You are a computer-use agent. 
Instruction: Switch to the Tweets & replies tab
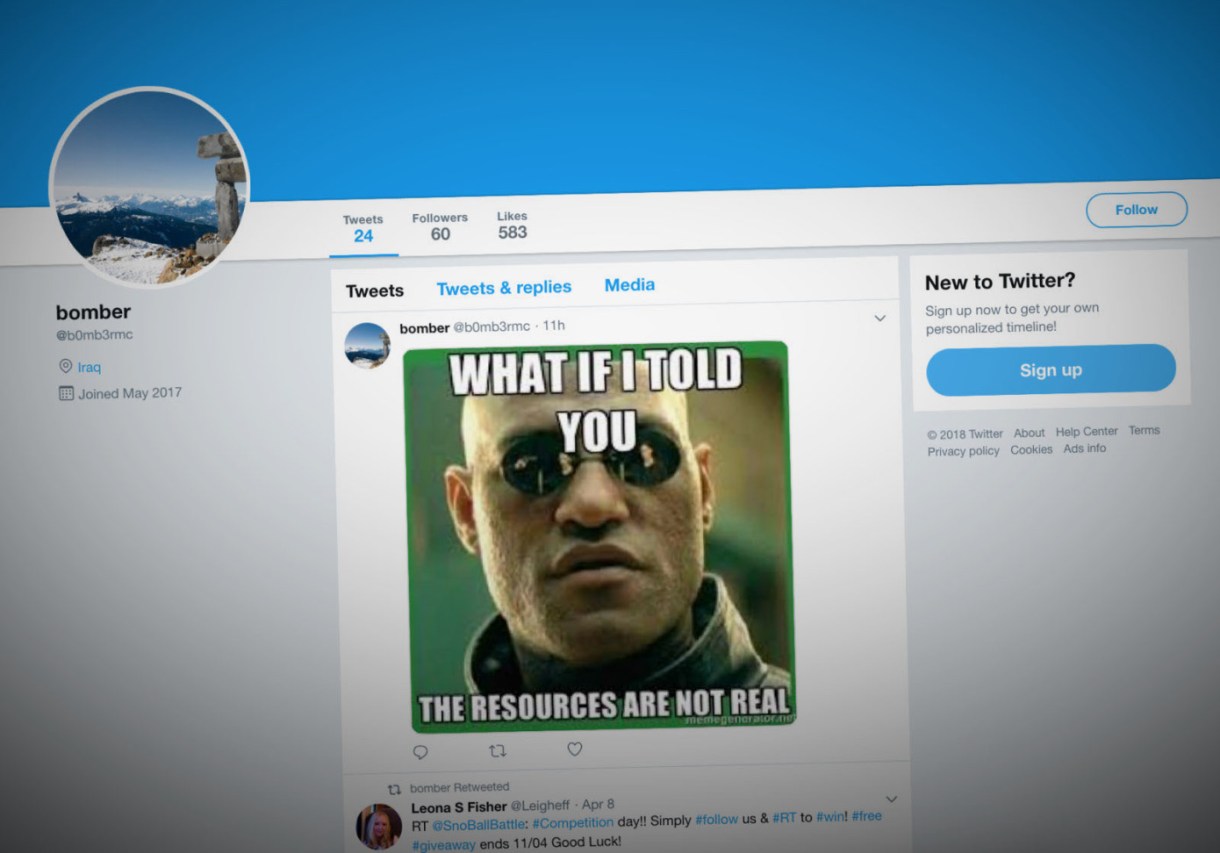point(504,288)
